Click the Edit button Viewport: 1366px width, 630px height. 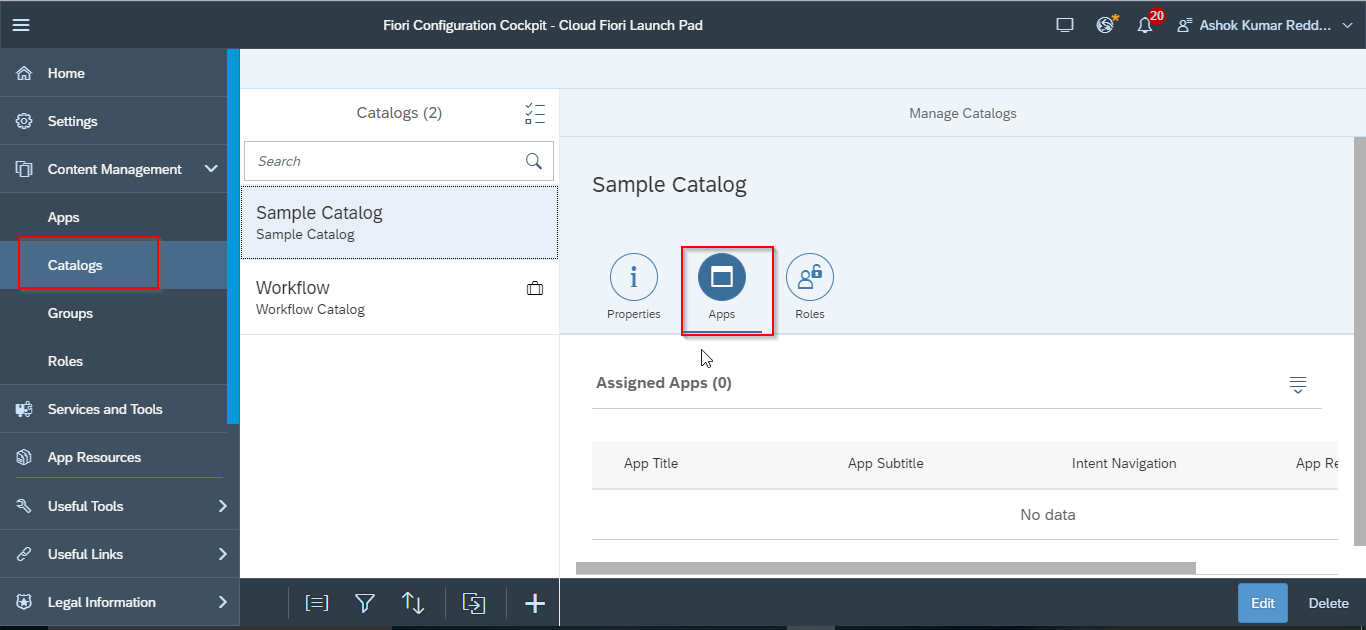pyautogui.click(x=1262, y=603)
